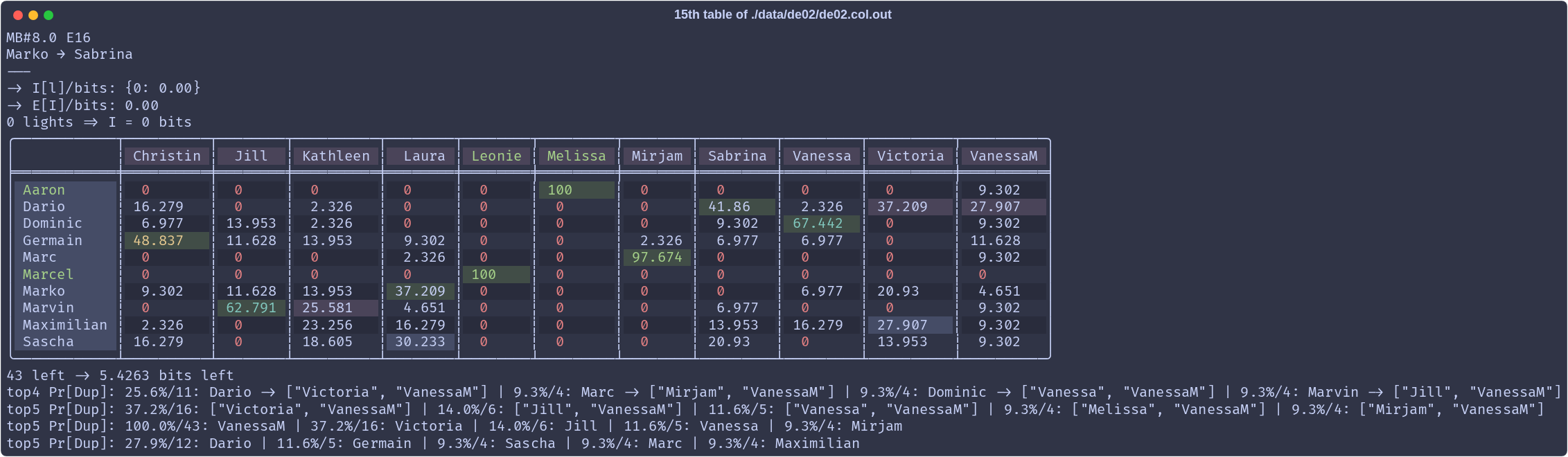1568x457 pixels.
Task: Click the 'top4 Pr[Dup]: 25.6%/11: Dario' line
Action: [x=784, y=393]
